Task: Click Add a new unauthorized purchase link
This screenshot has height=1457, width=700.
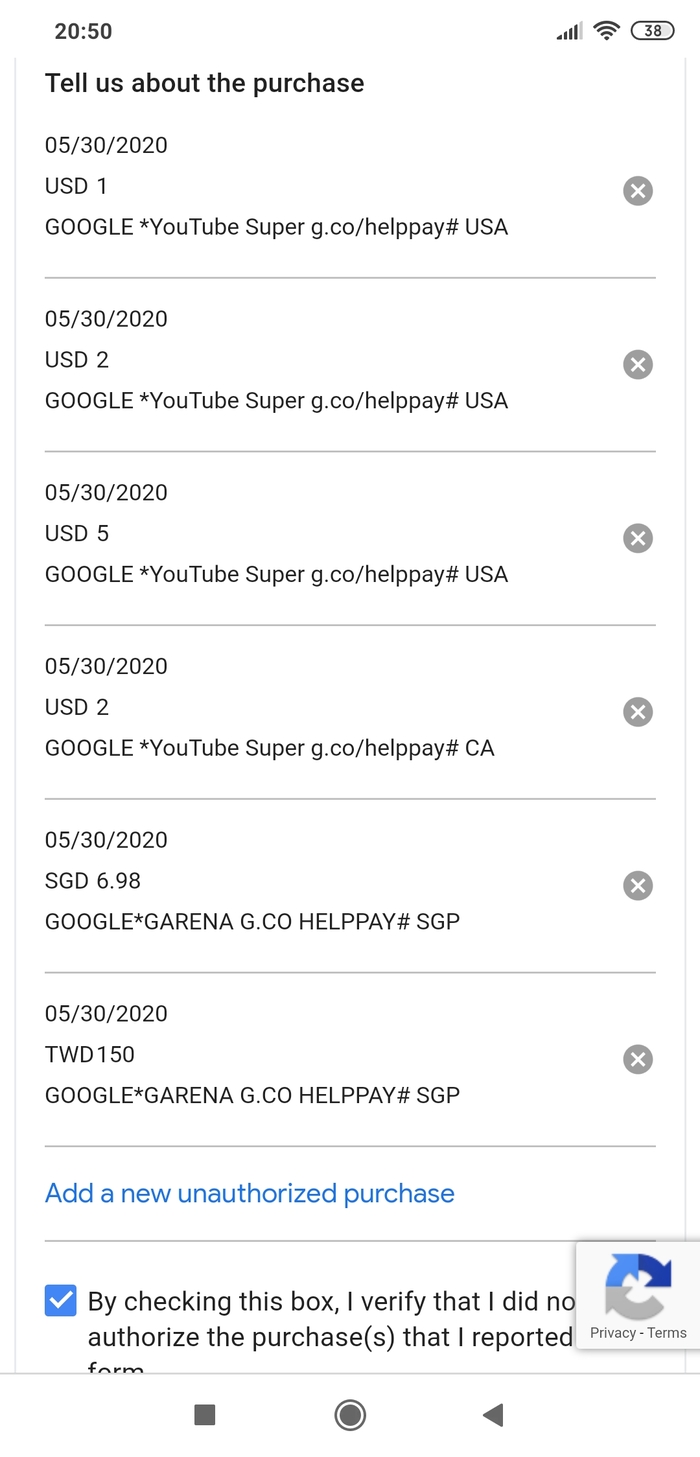Action: tap(250, 1193)
